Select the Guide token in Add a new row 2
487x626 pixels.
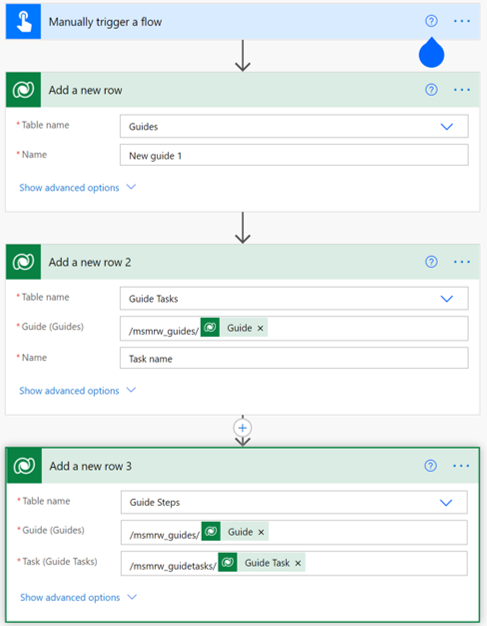234,328
